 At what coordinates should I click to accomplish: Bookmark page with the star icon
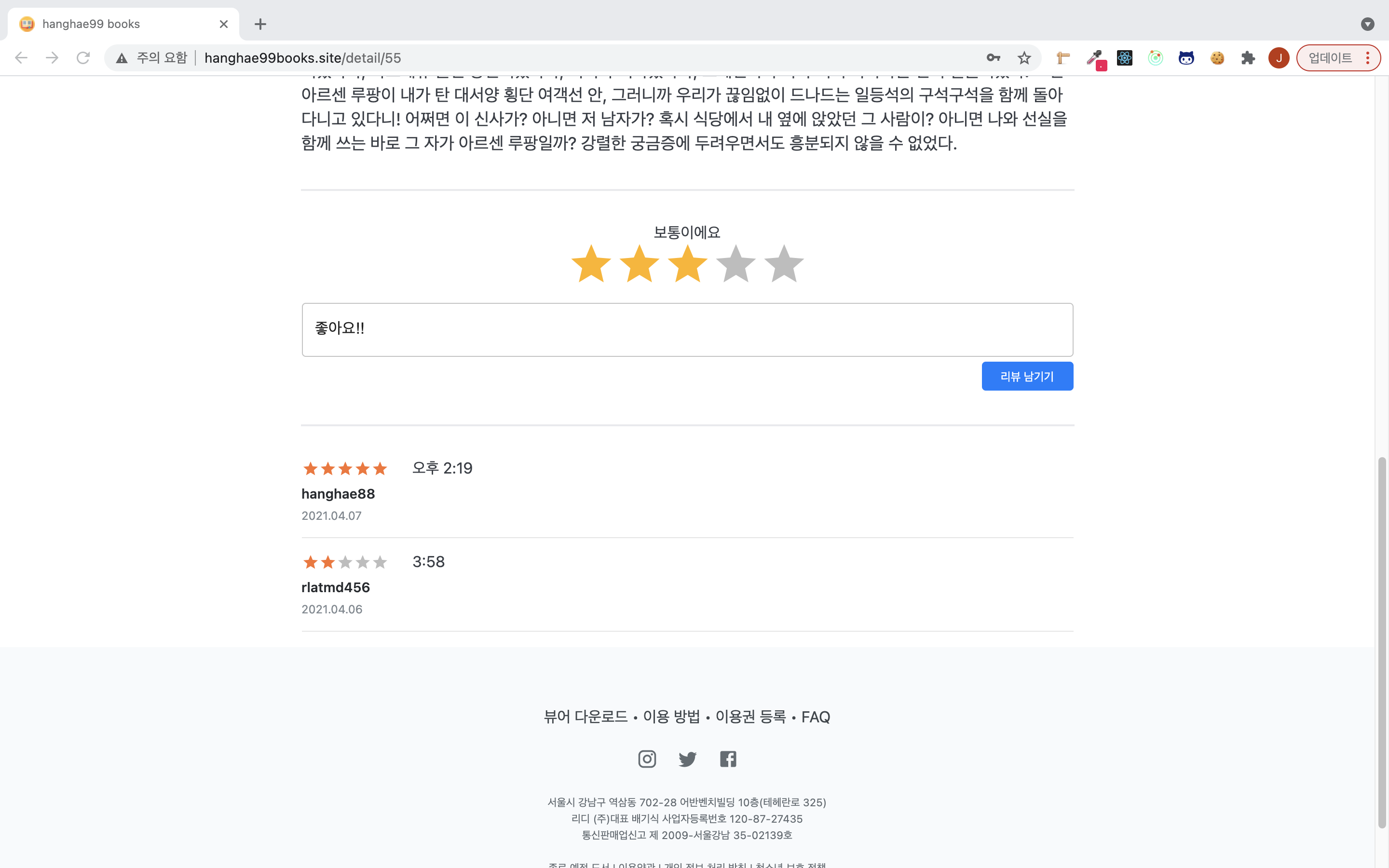click(x=1024, y=58)
